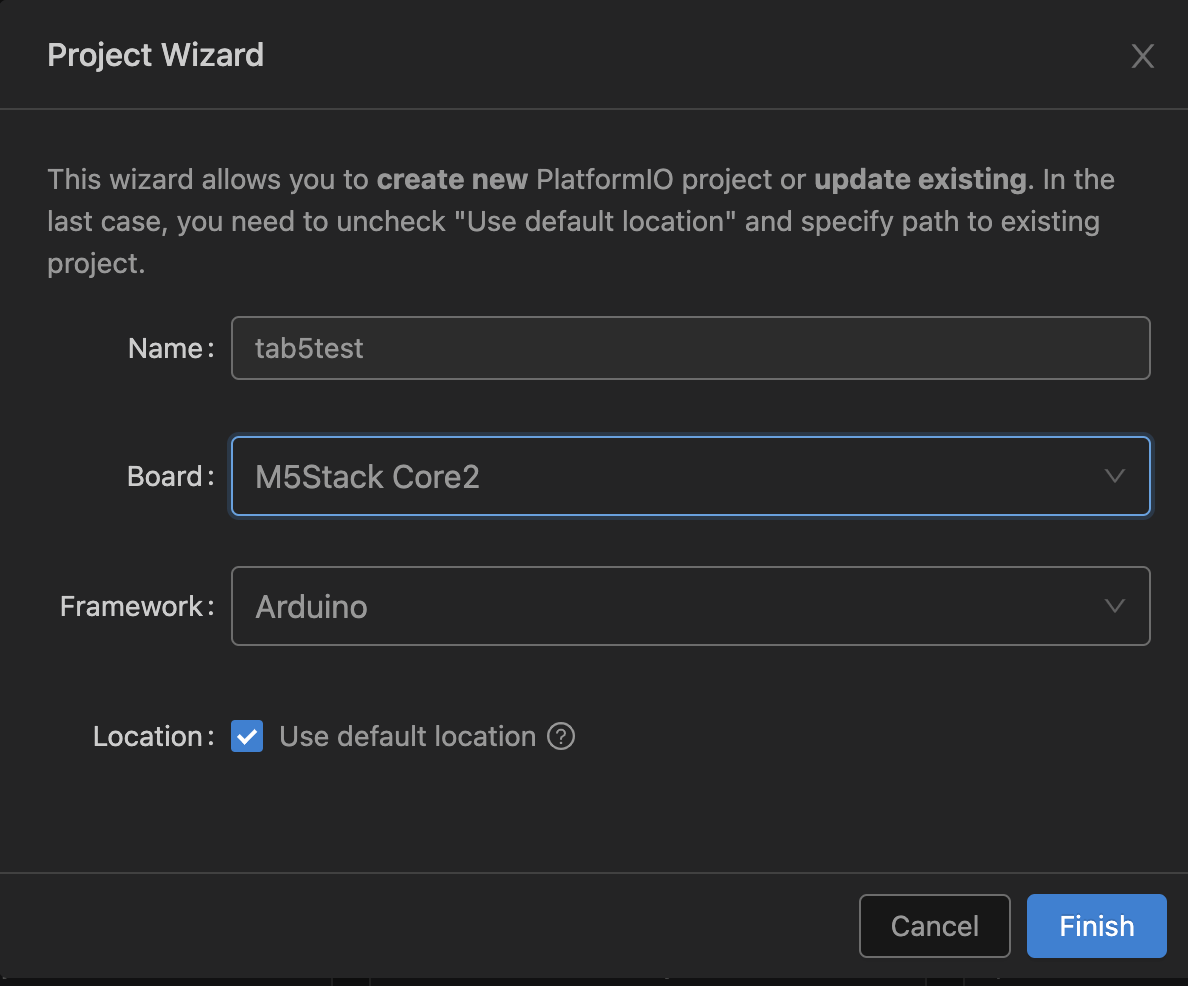
Task: Click the Name field containing tab5test
Action: coord(690,348)
